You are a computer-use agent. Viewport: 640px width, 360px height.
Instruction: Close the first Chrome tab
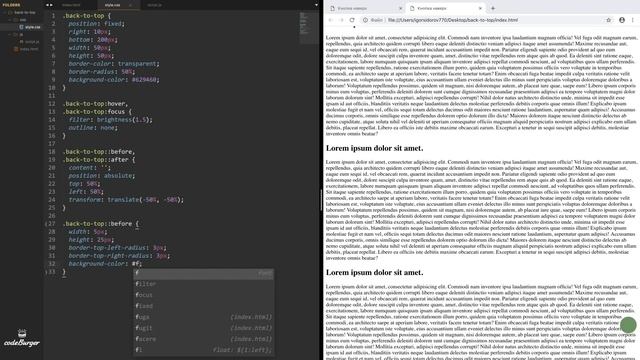tap(400, 8)
